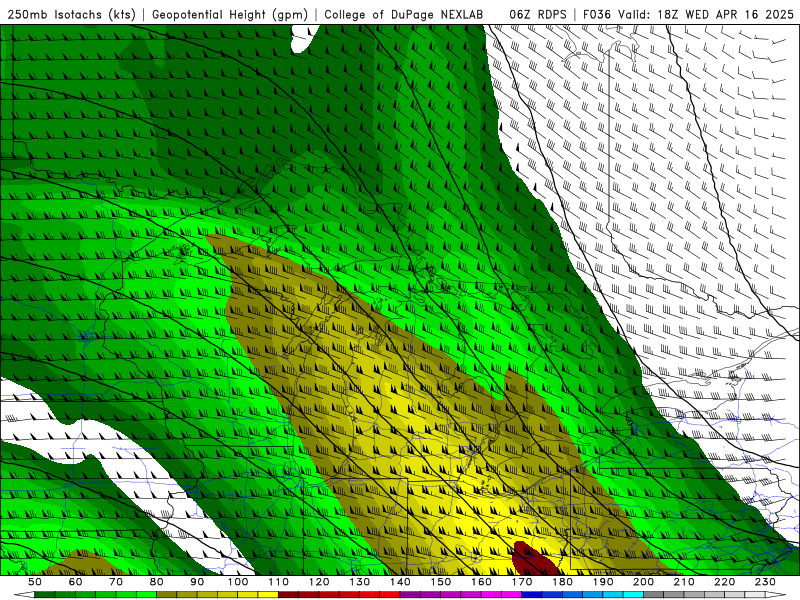Click the 'Valid: 18Z WED APR 16 2025' text

click(x=706, y=15)
